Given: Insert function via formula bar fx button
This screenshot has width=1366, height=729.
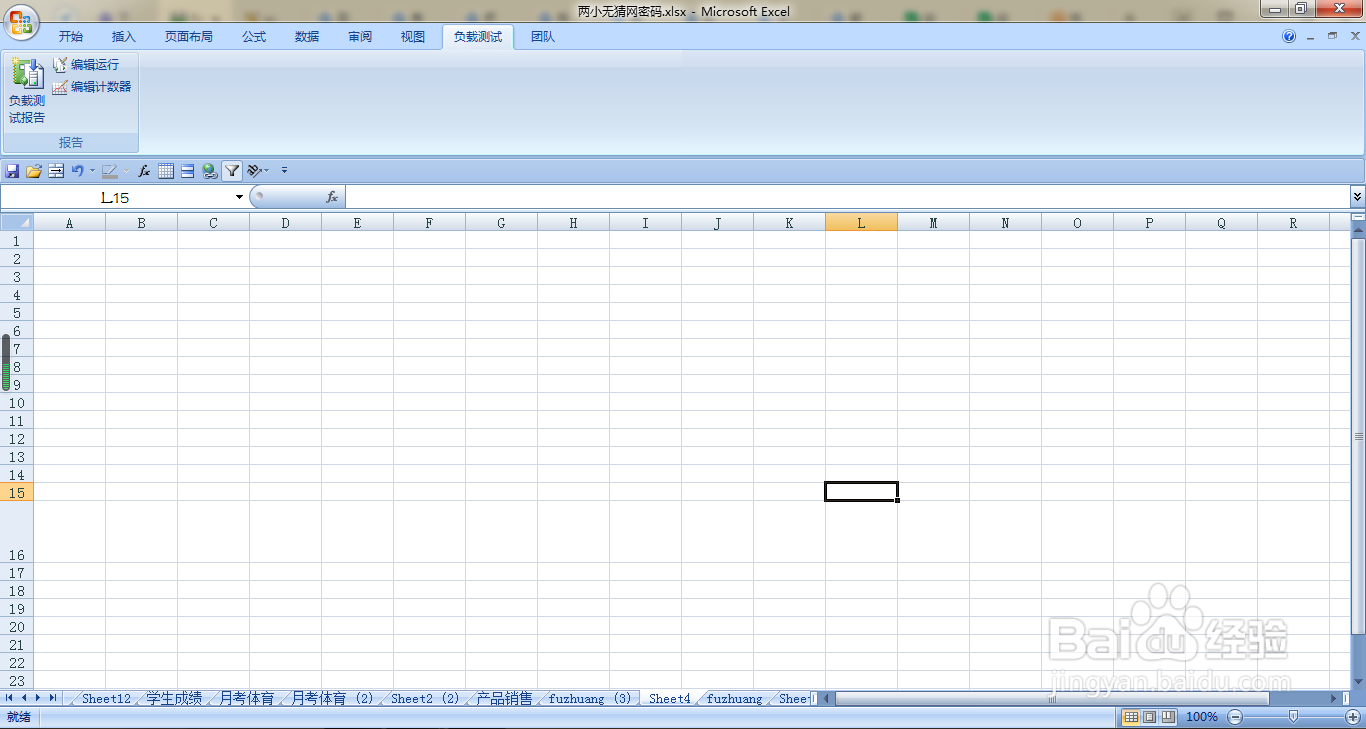Looking at the screenshot, I should 332,197.
